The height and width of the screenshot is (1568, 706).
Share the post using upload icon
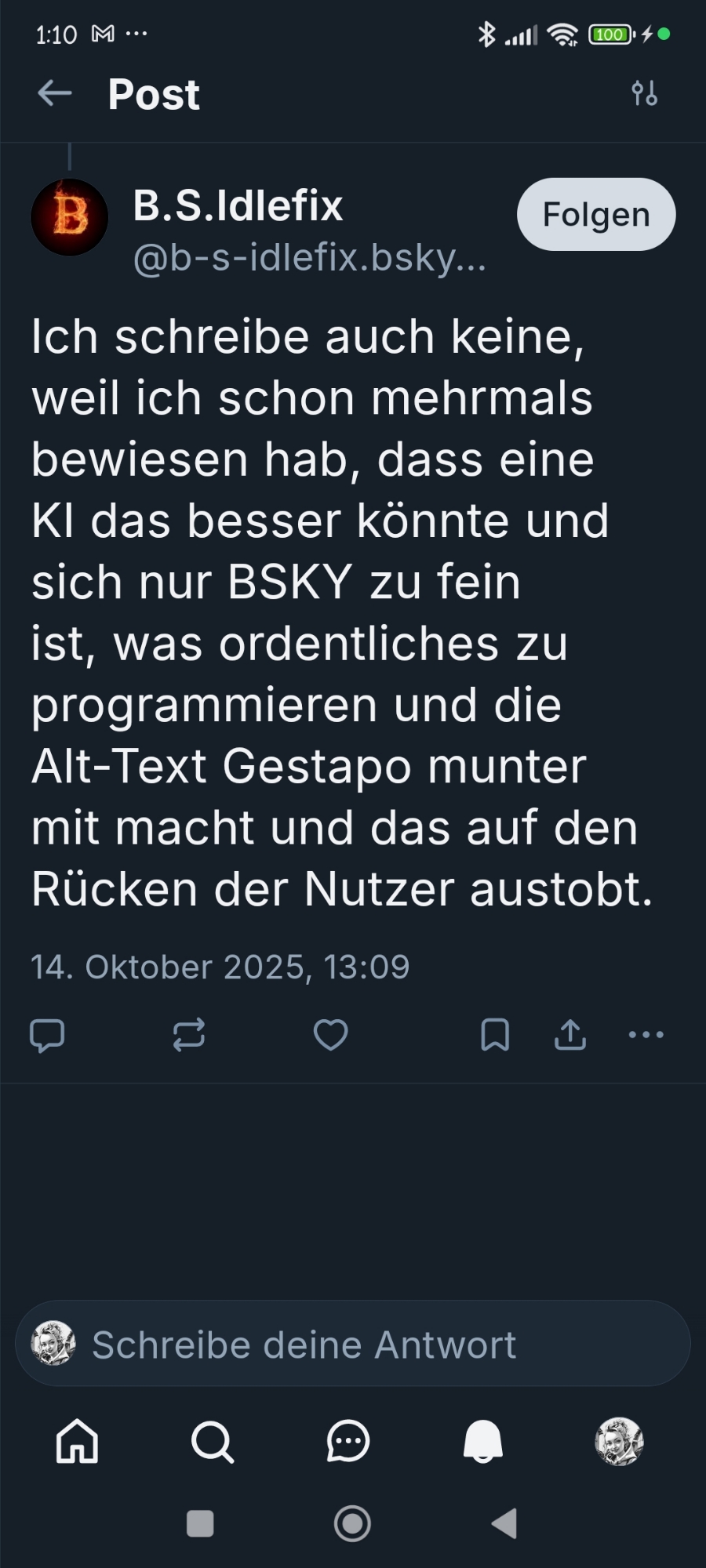pyautogui.click(x=570, y=1035)
